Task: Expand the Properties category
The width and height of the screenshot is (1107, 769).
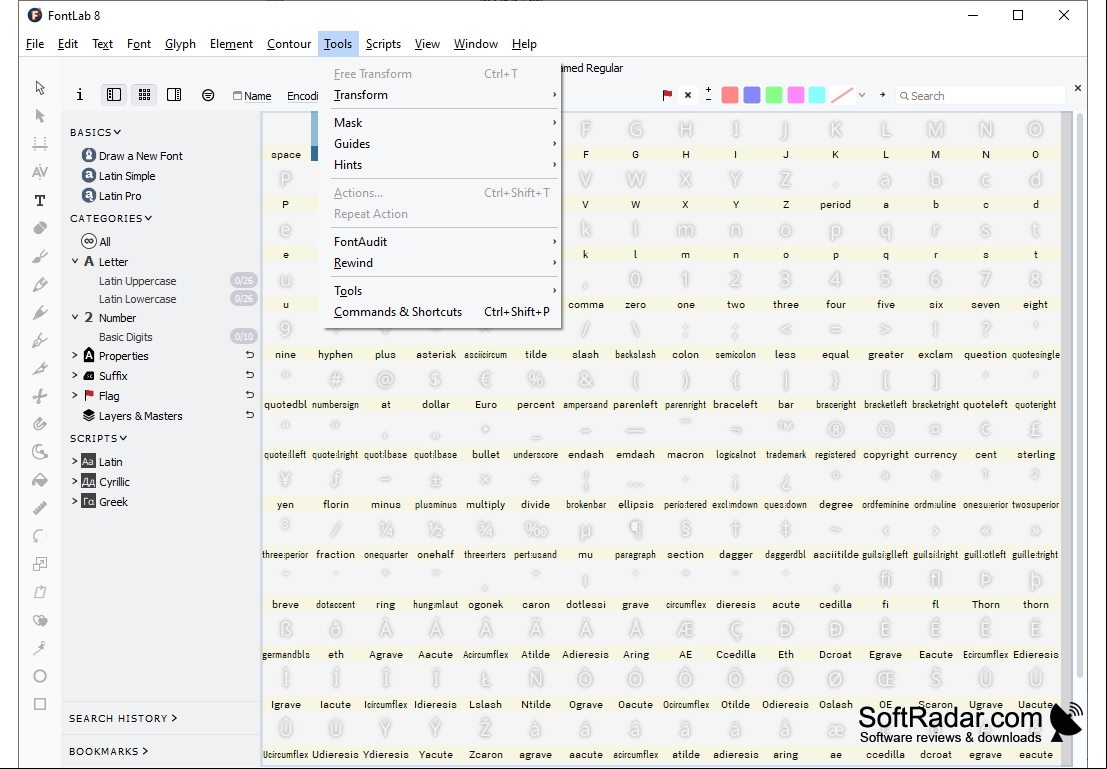Action: pos(75,355)
